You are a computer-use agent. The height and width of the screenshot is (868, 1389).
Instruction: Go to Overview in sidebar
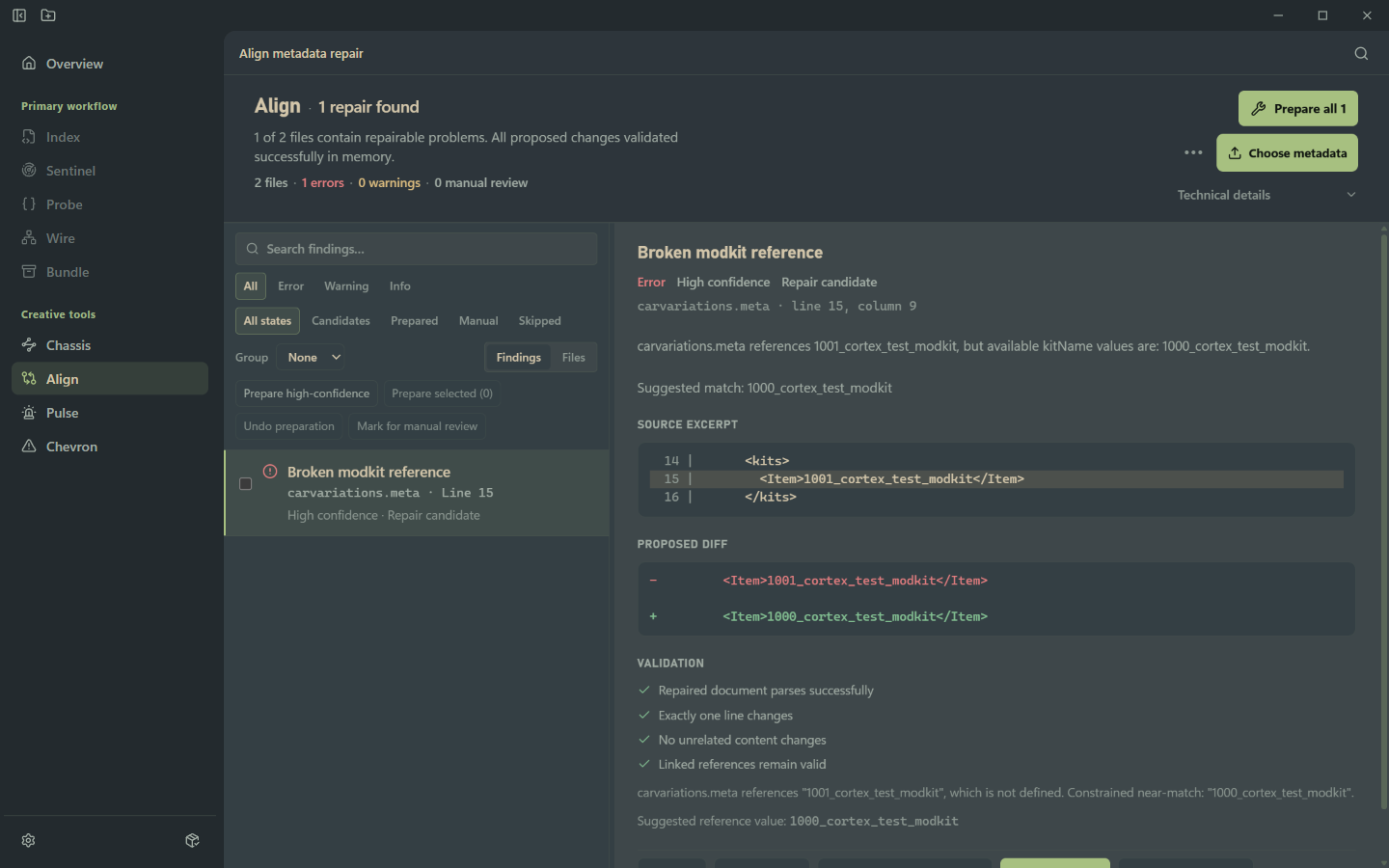coord(110,64)
